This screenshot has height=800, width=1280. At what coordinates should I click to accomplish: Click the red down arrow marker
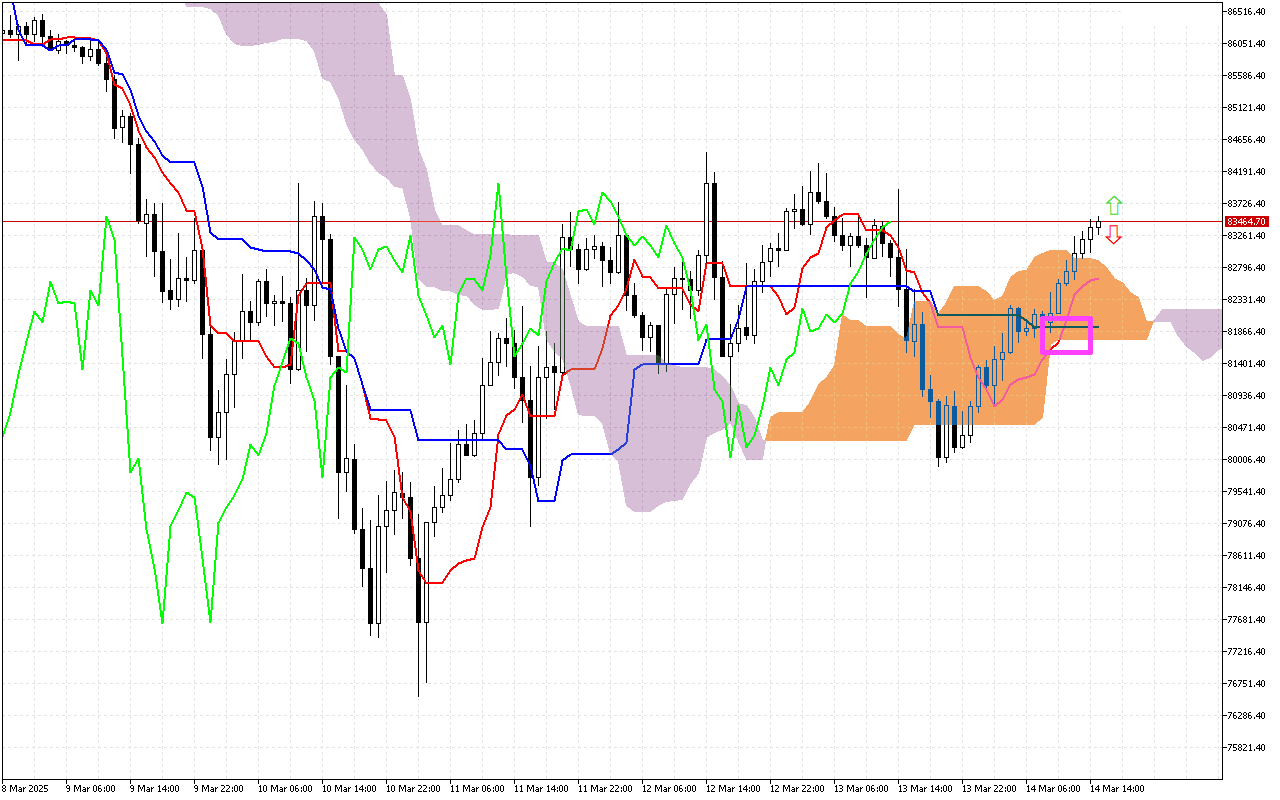pyautogui.click(x=1114, y=235)
